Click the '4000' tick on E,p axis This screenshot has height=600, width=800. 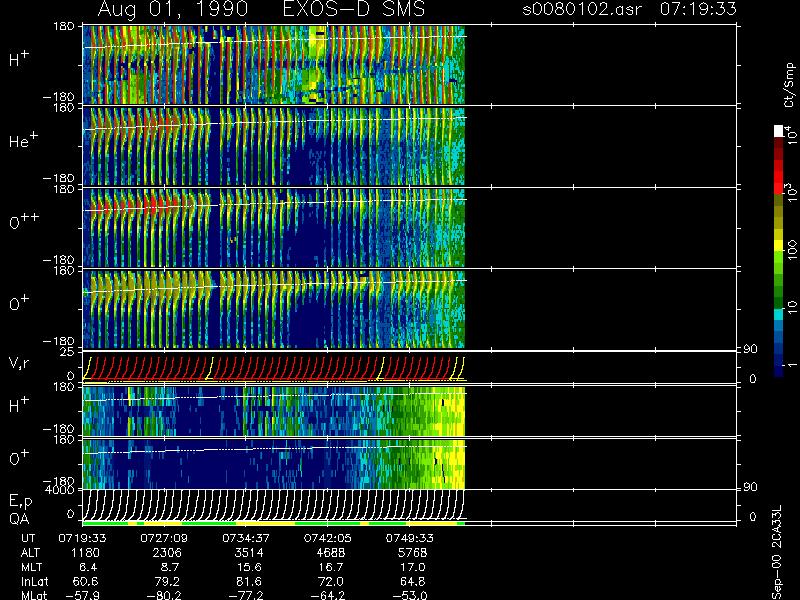[x=60, y=489]
